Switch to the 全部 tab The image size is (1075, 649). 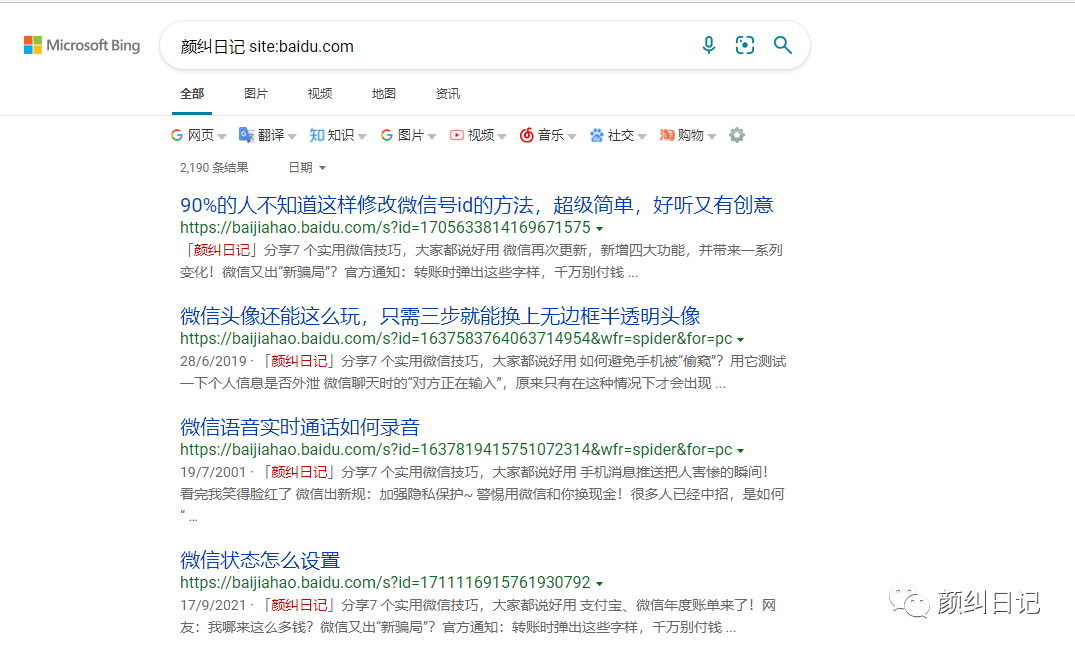pyautogui.click(x=192, y=93)
